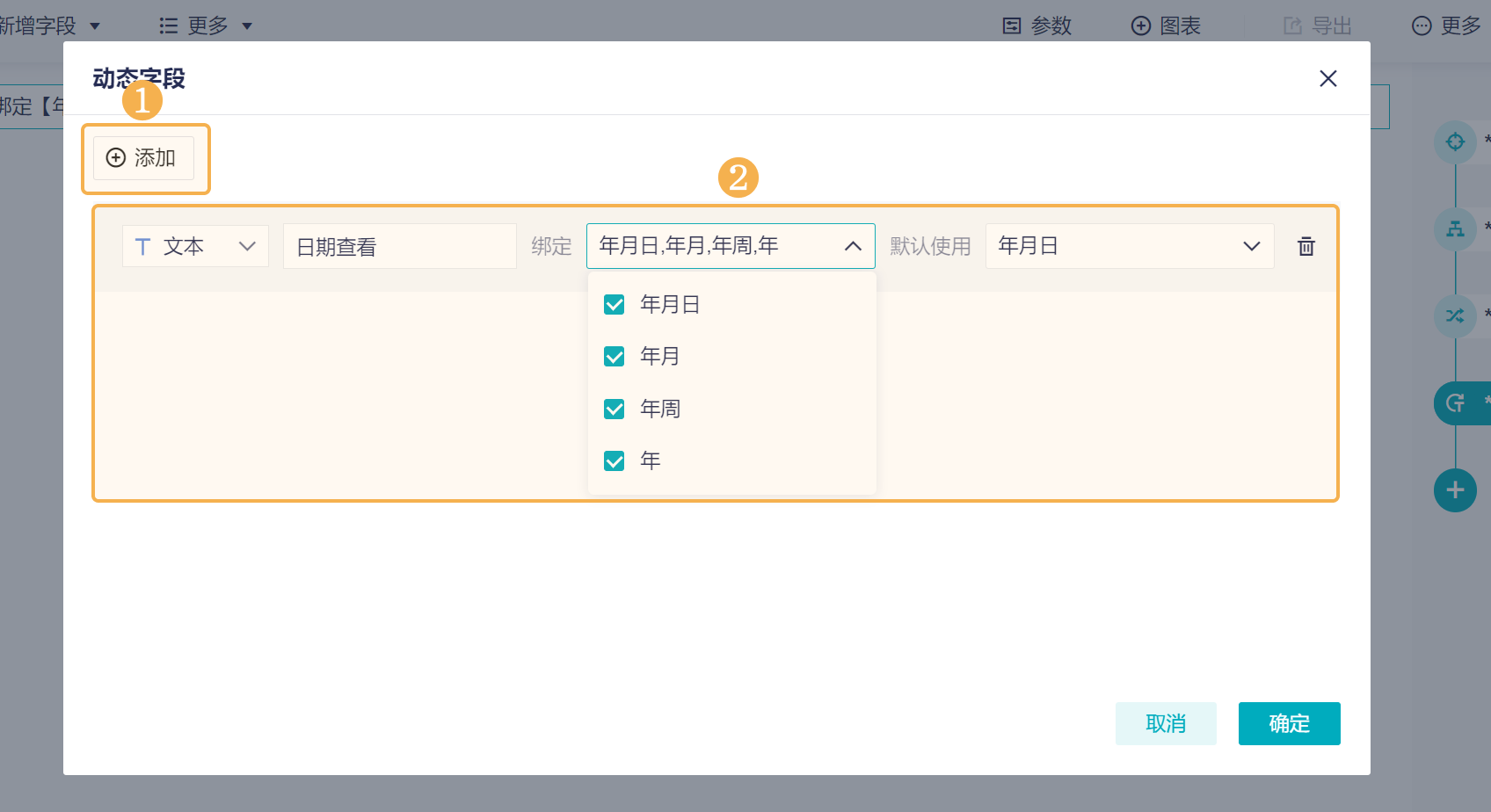1491x812 pixels.
Task: Click the crosshair target step icon
Action: (1456, 141)
